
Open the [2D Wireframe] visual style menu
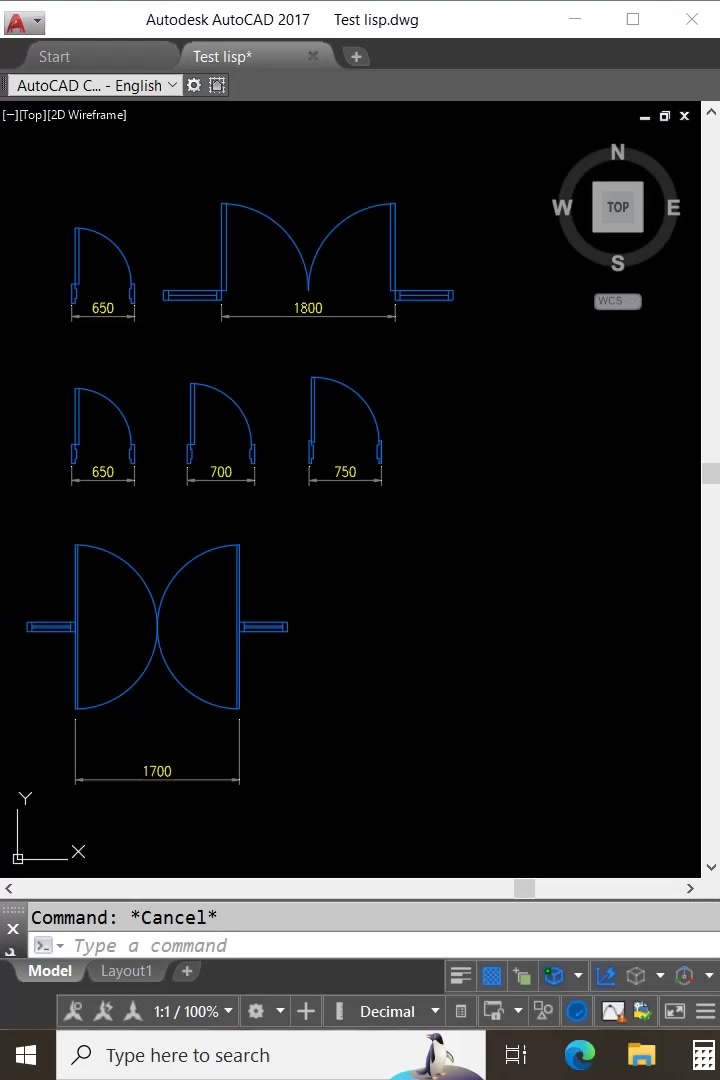pos(87,115)
